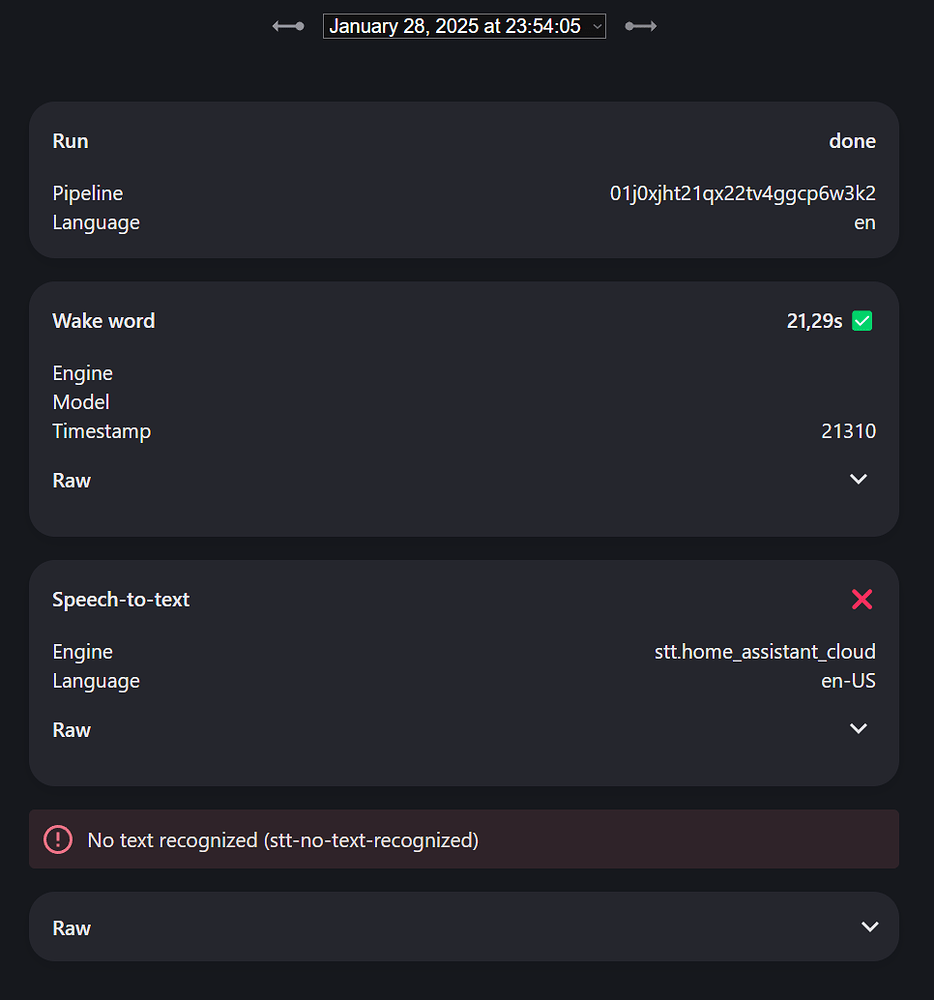Click the done status label
Viewport: 934px width, 1000px height.
click(852, 141)
